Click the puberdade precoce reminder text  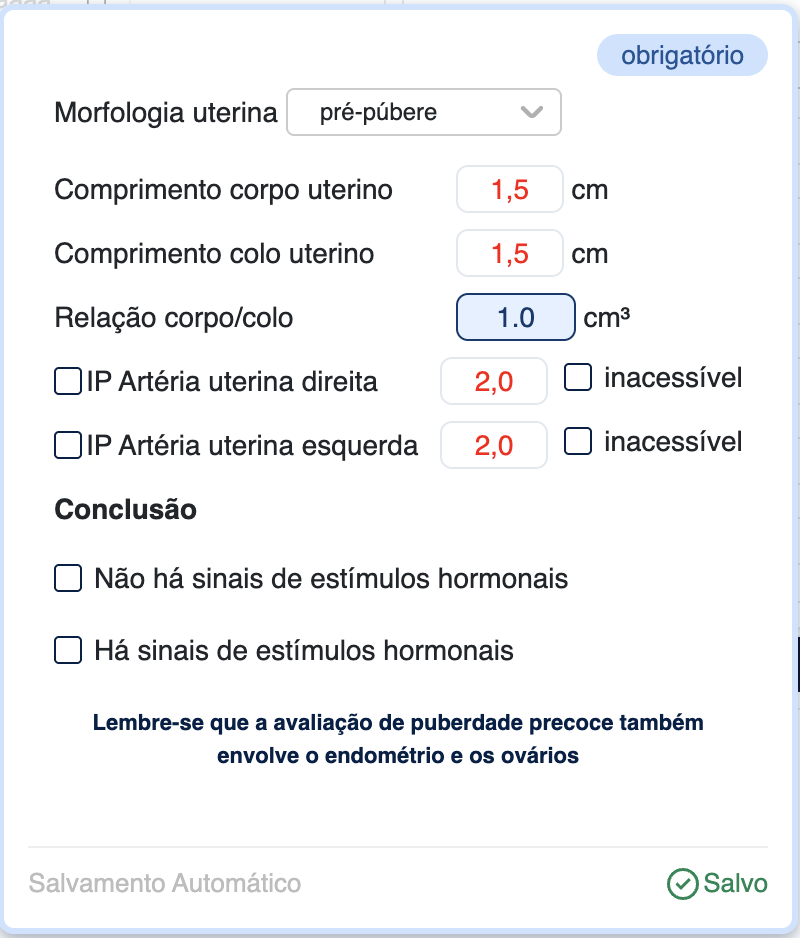point(398,739)
